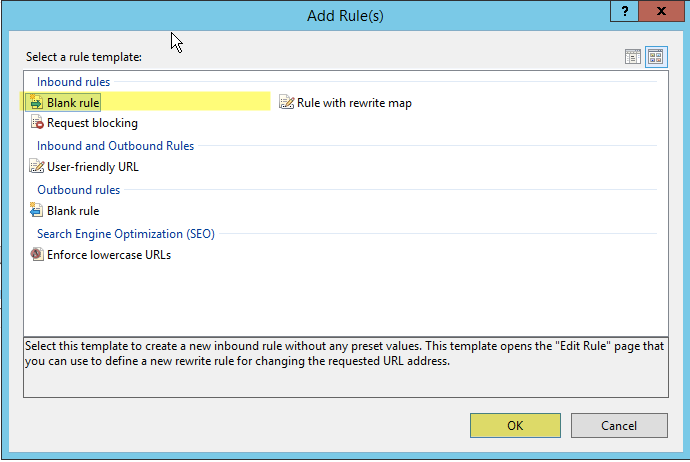Image resolution: width=690 pixels, height=462 pixels.
Task: Confirm selection with the OK button
Action: coord(515,425)
